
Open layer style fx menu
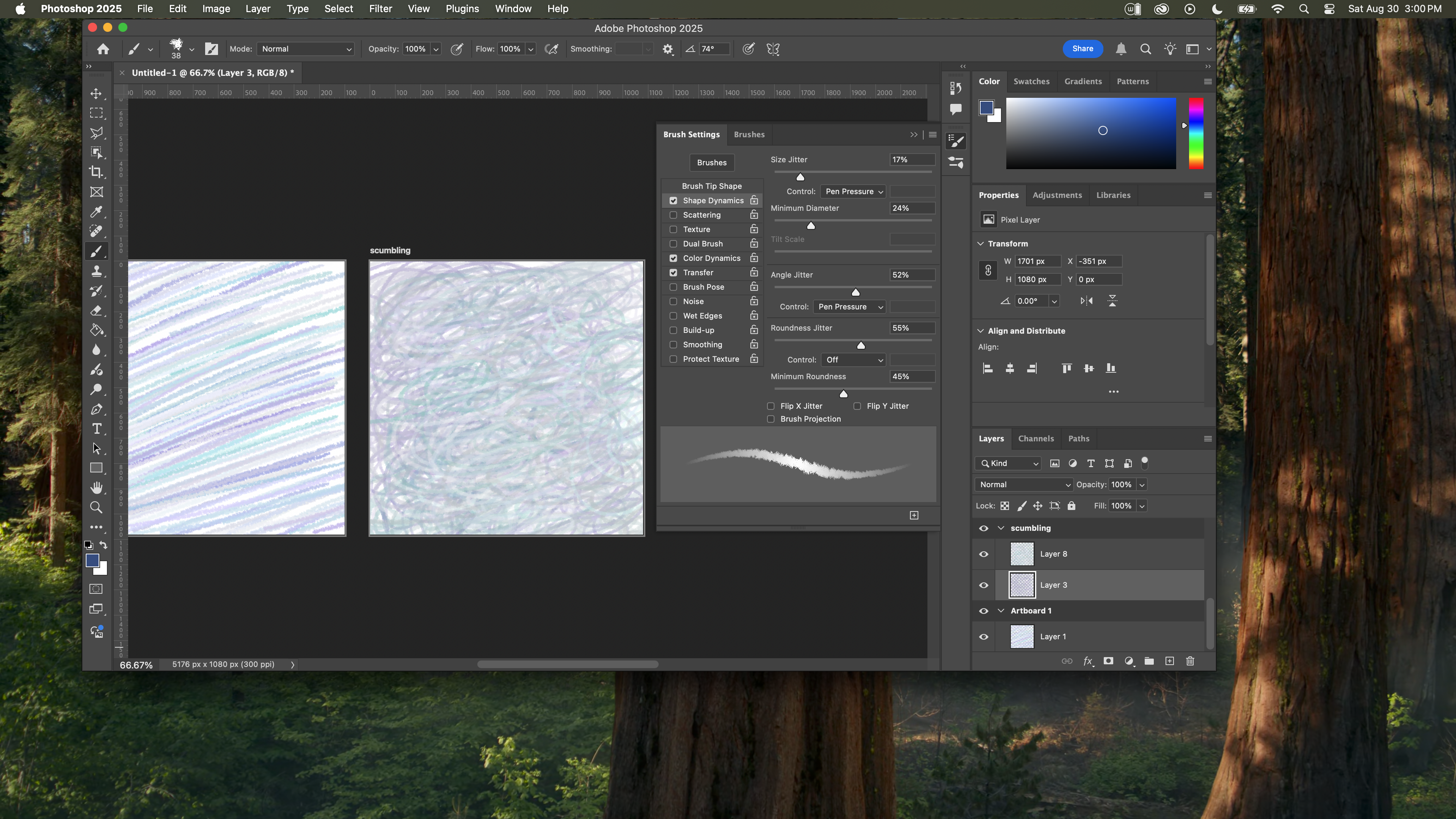click(x=1088, y=661)
